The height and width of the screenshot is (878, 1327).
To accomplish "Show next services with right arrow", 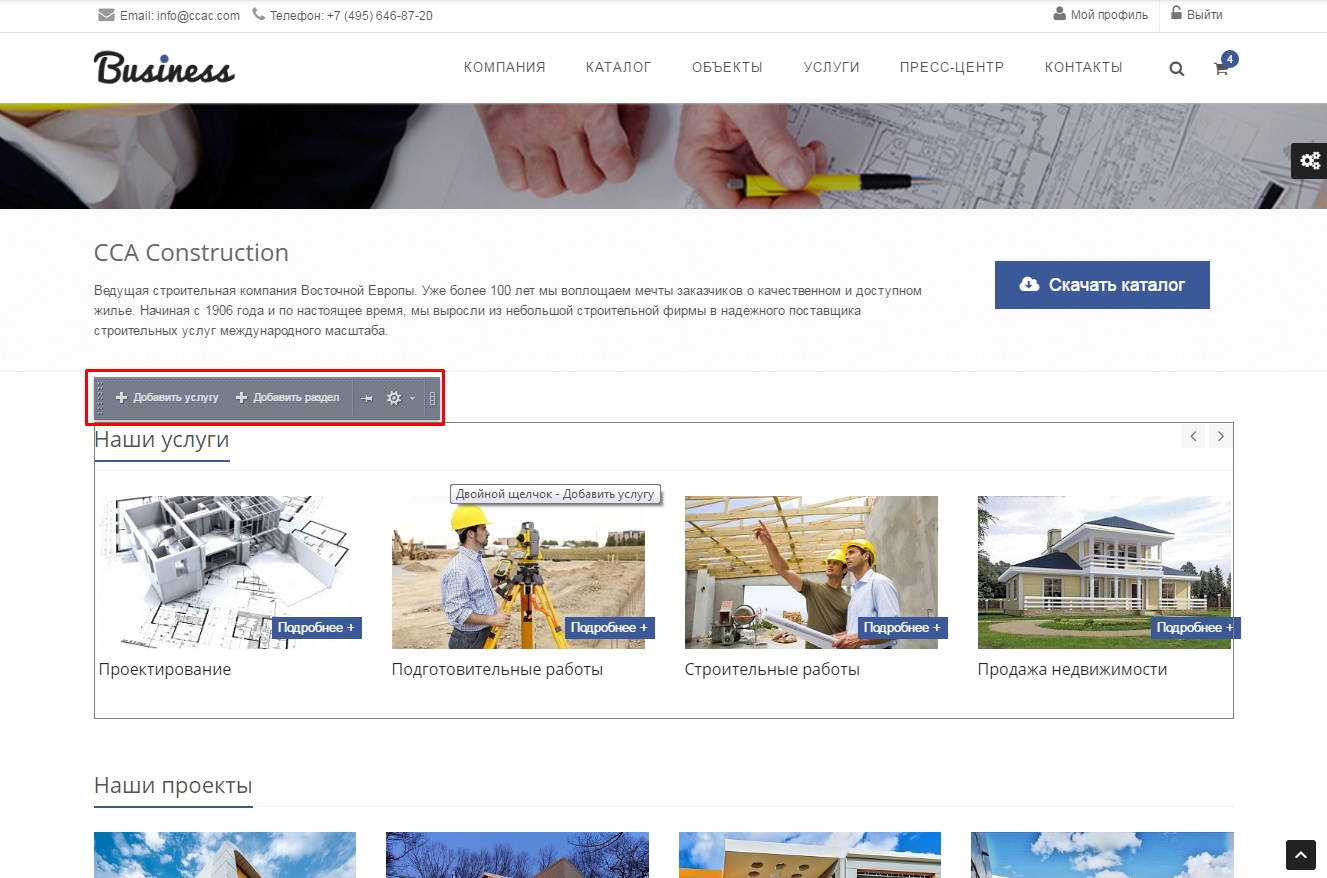I will (1220, 436).
